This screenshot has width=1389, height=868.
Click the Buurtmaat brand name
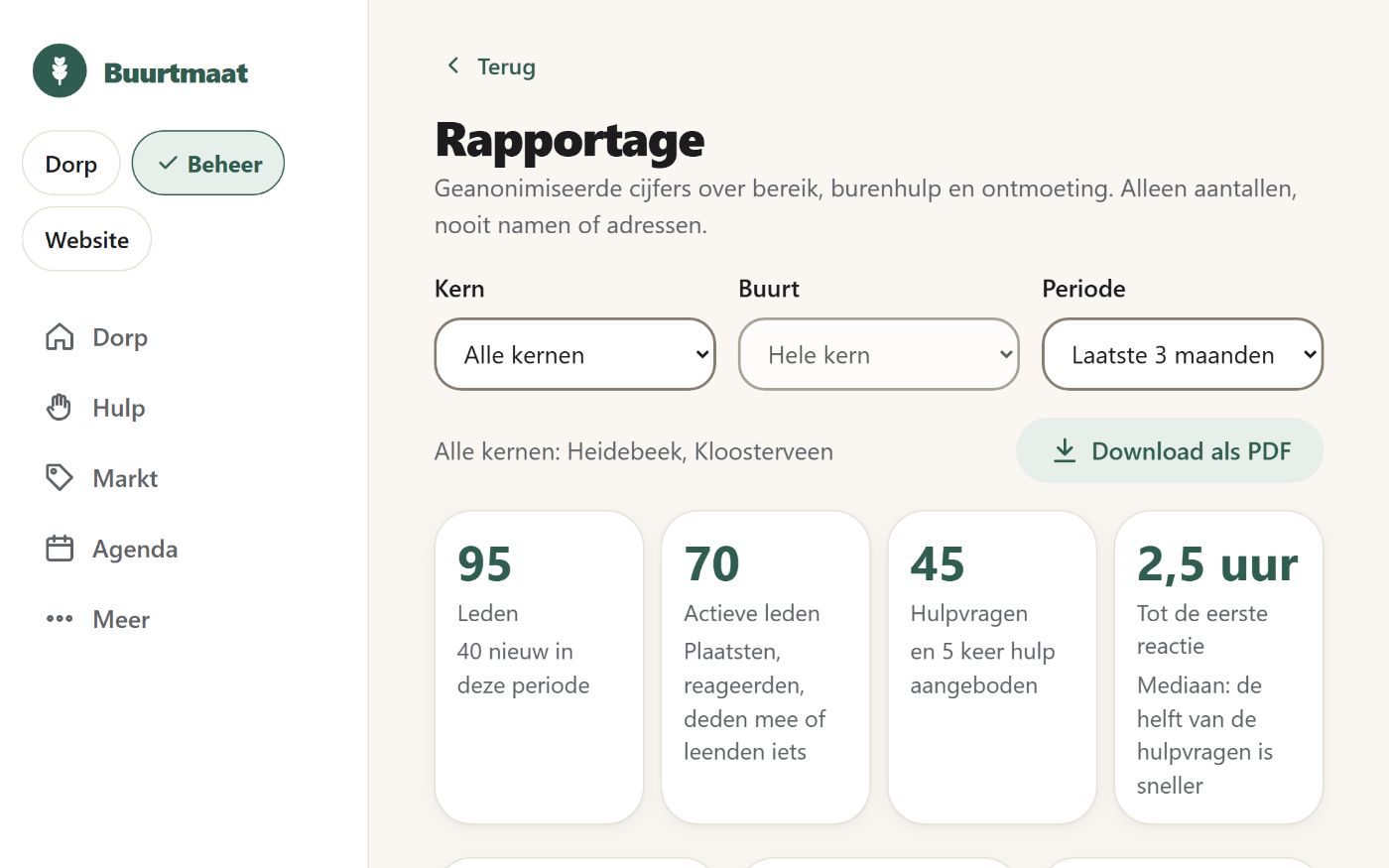click(176, 72)
